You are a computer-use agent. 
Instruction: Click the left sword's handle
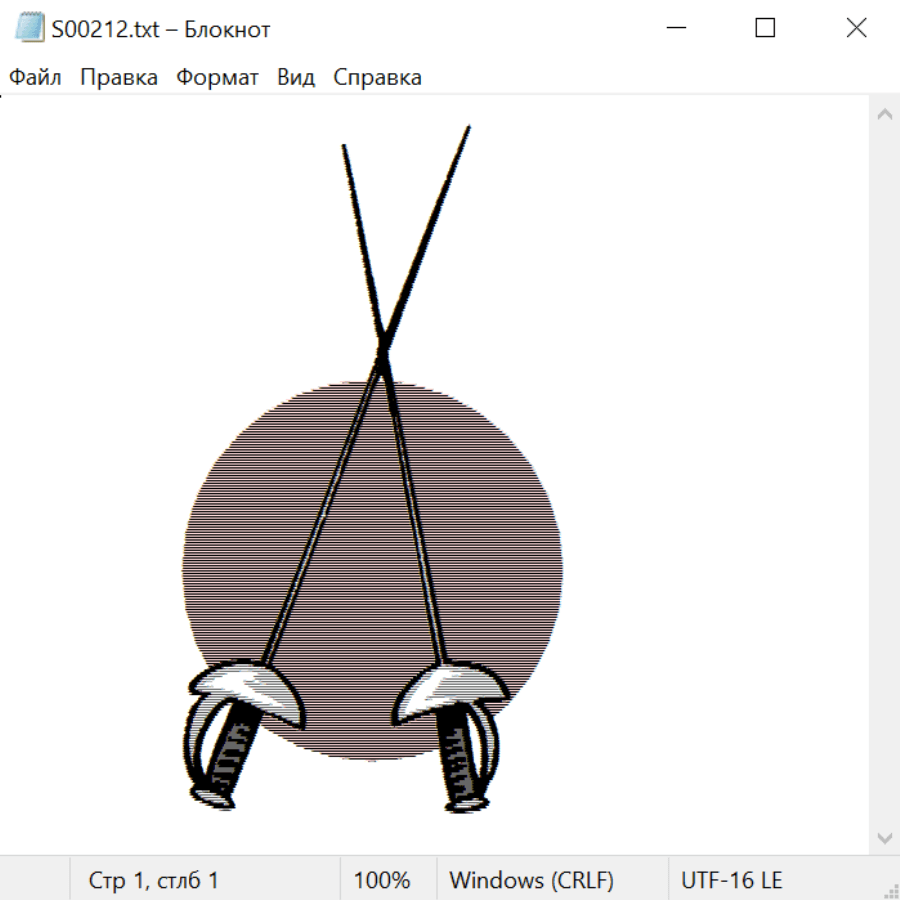click(230, 755)
